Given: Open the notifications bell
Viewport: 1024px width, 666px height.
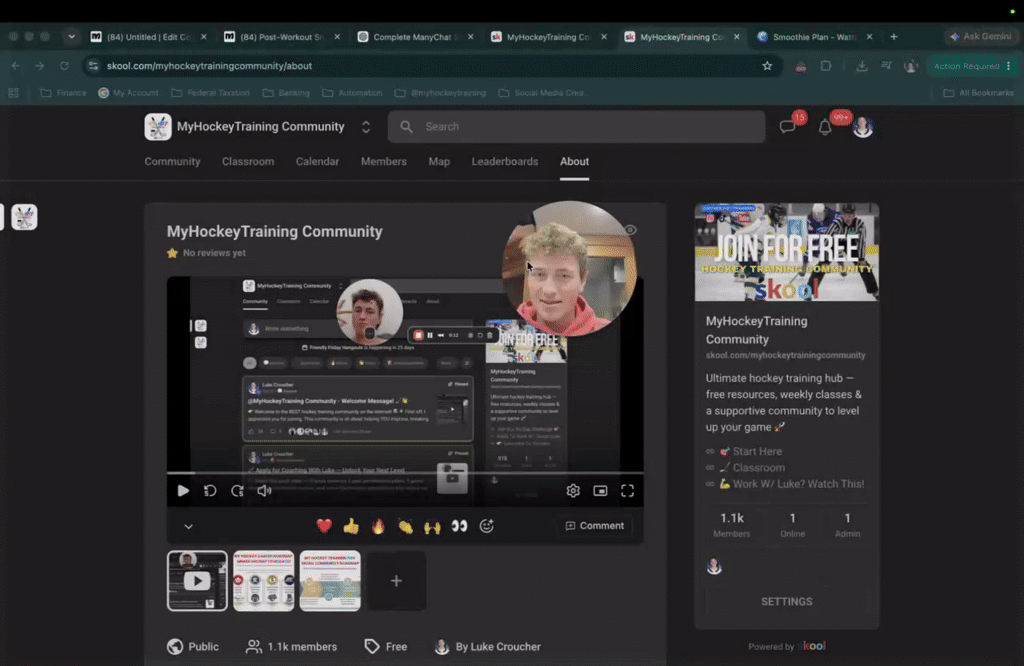Looking at the screenshot, I should pos(825,127).
